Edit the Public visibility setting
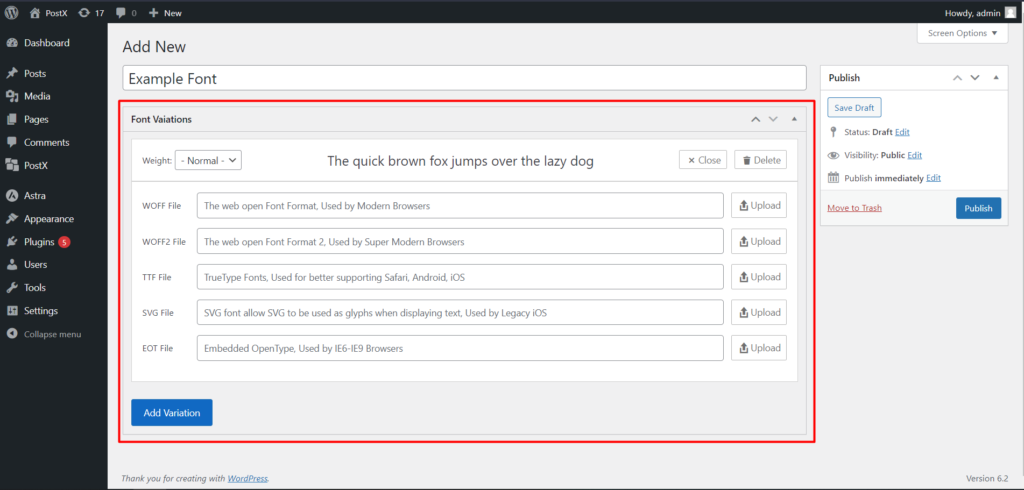The image size is (1024, 490). [x=914, y=155]
